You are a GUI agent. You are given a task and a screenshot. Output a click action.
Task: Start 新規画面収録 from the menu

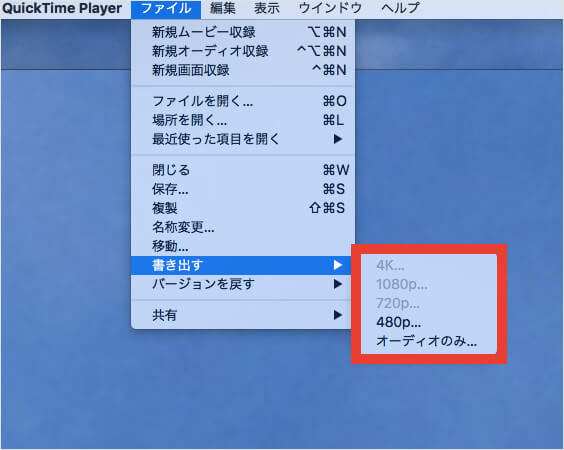(x=243, y=70)
